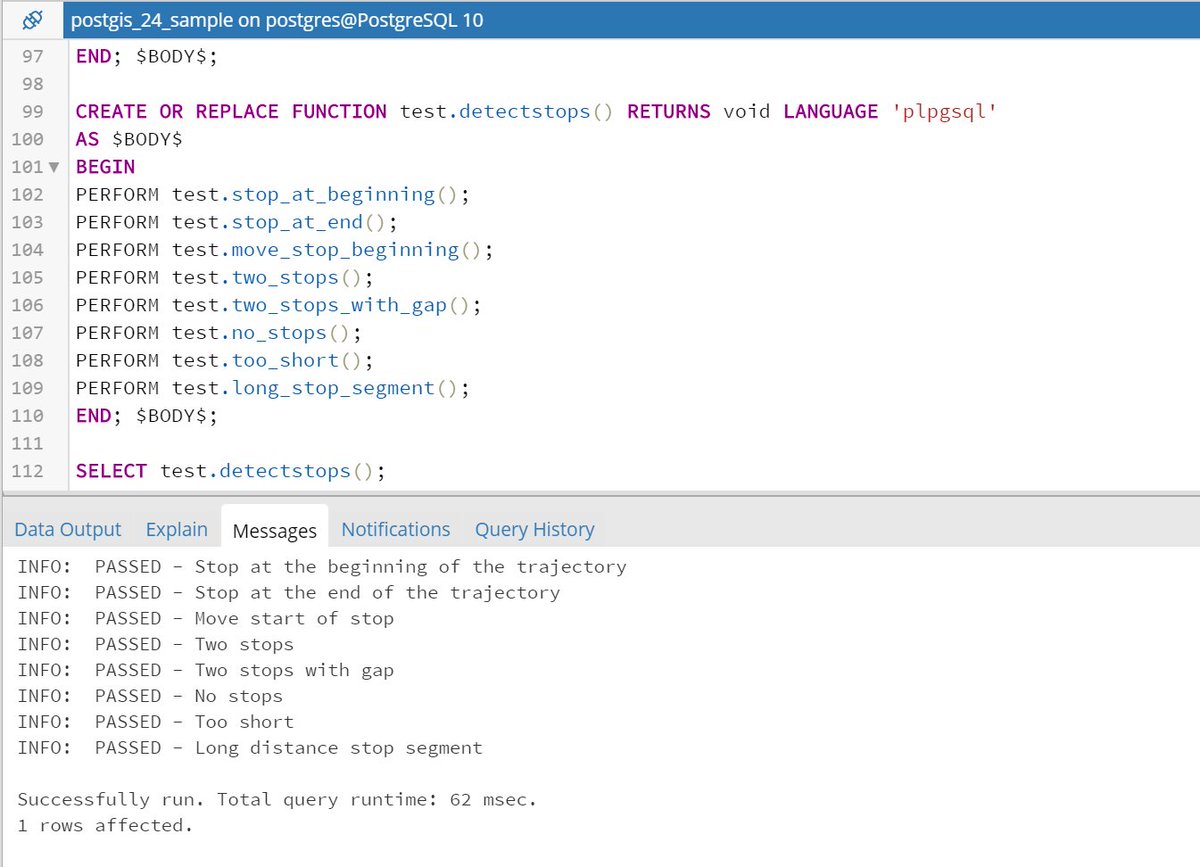
Task: Click message 'Stop at the beginning of the trajectory'
Action: pyautogui.click(x=411, y=567)
